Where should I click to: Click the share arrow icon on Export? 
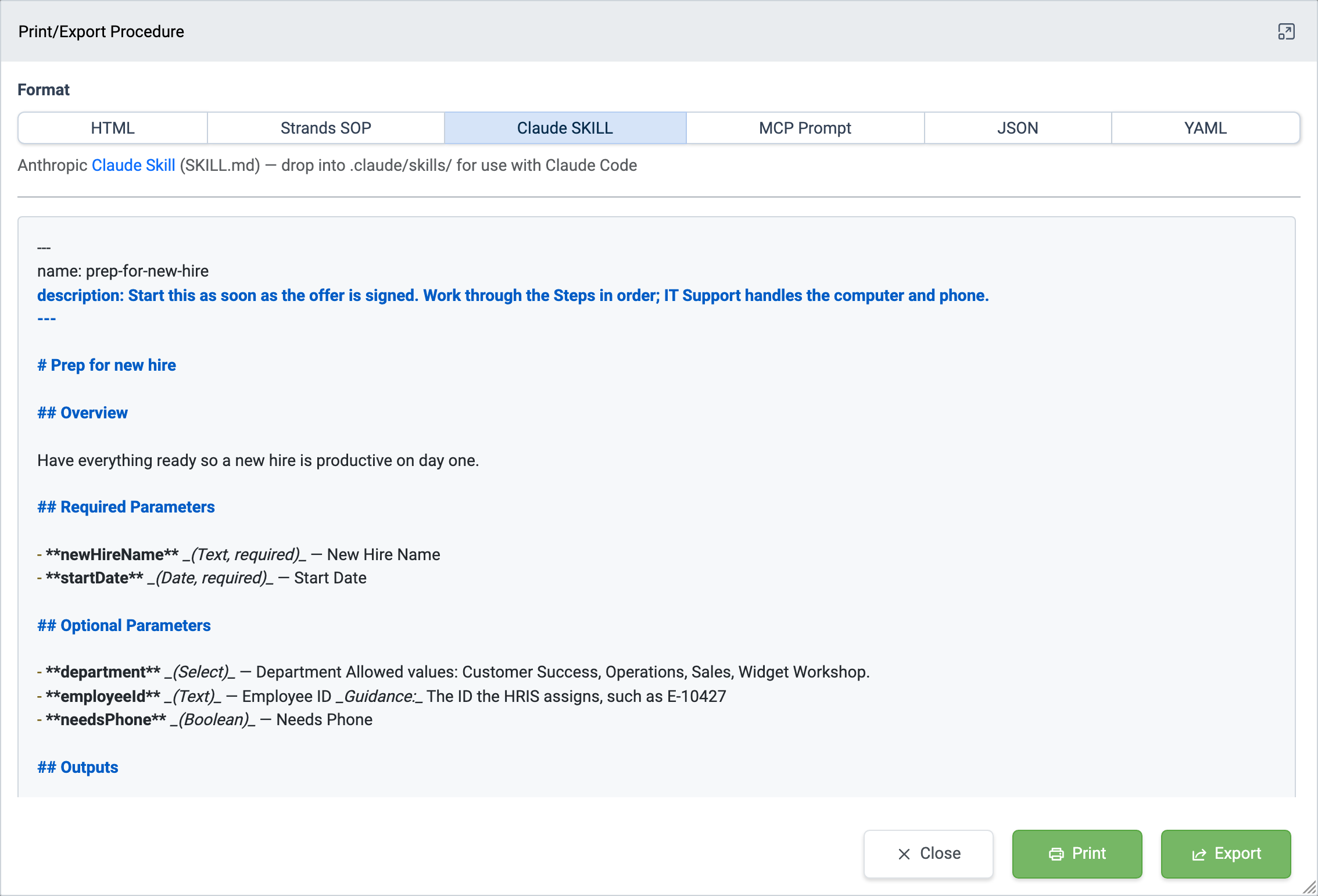(1199, 854)
